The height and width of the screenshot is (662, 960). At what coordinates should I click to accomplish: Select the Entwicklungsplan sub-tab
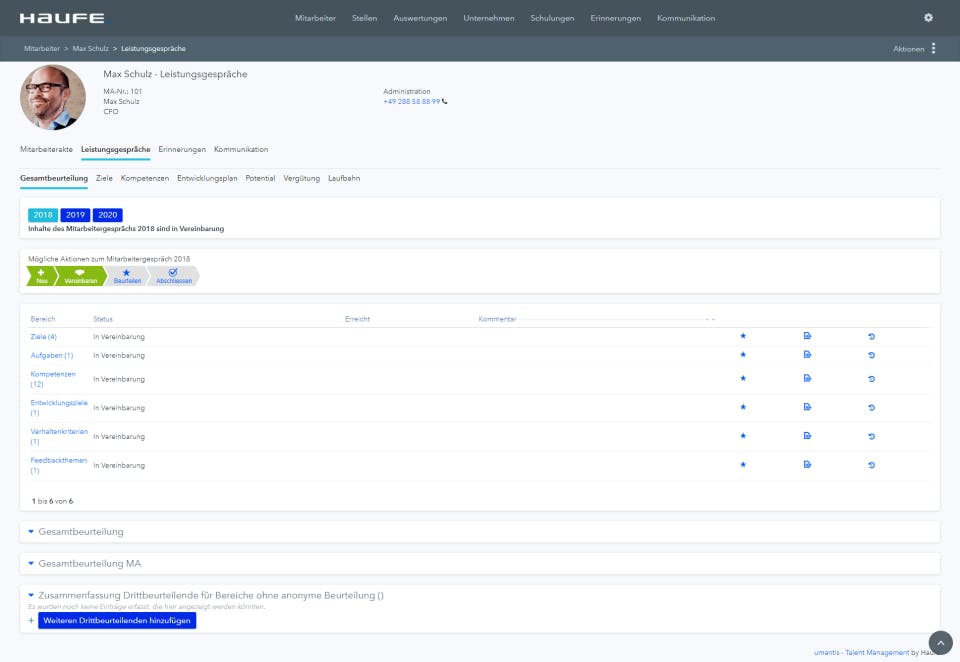207,178
